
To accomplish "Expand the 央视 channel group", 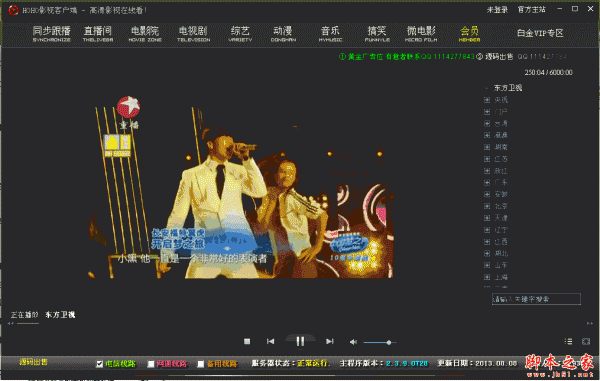I will tap(487, 100).
